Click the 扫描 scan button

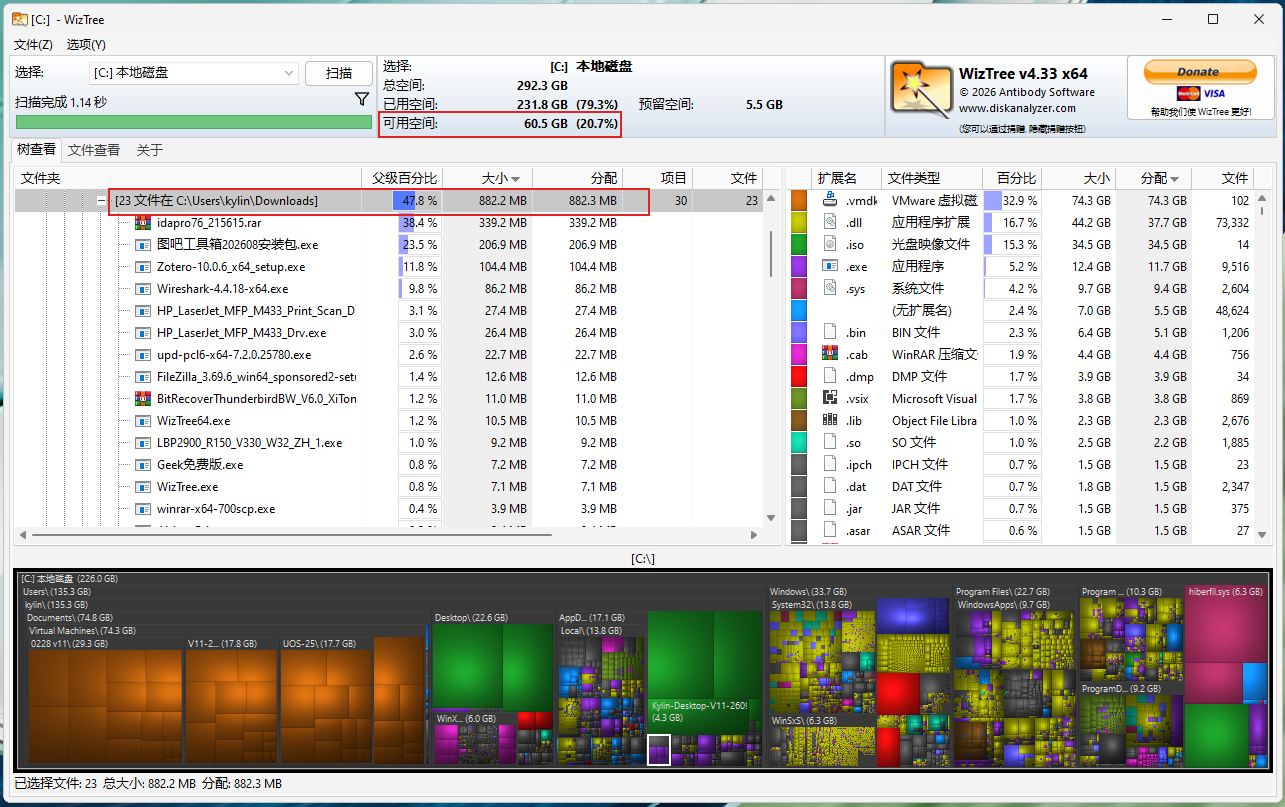point(339,73)
